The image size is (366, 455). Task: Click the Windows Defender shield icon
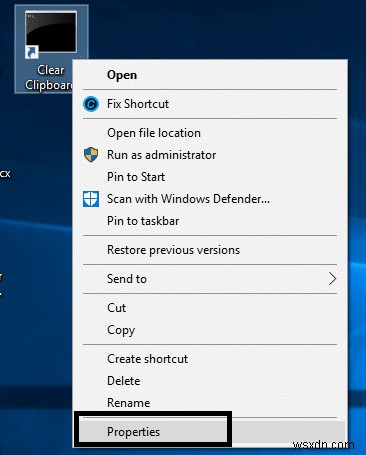coord(91,199)
